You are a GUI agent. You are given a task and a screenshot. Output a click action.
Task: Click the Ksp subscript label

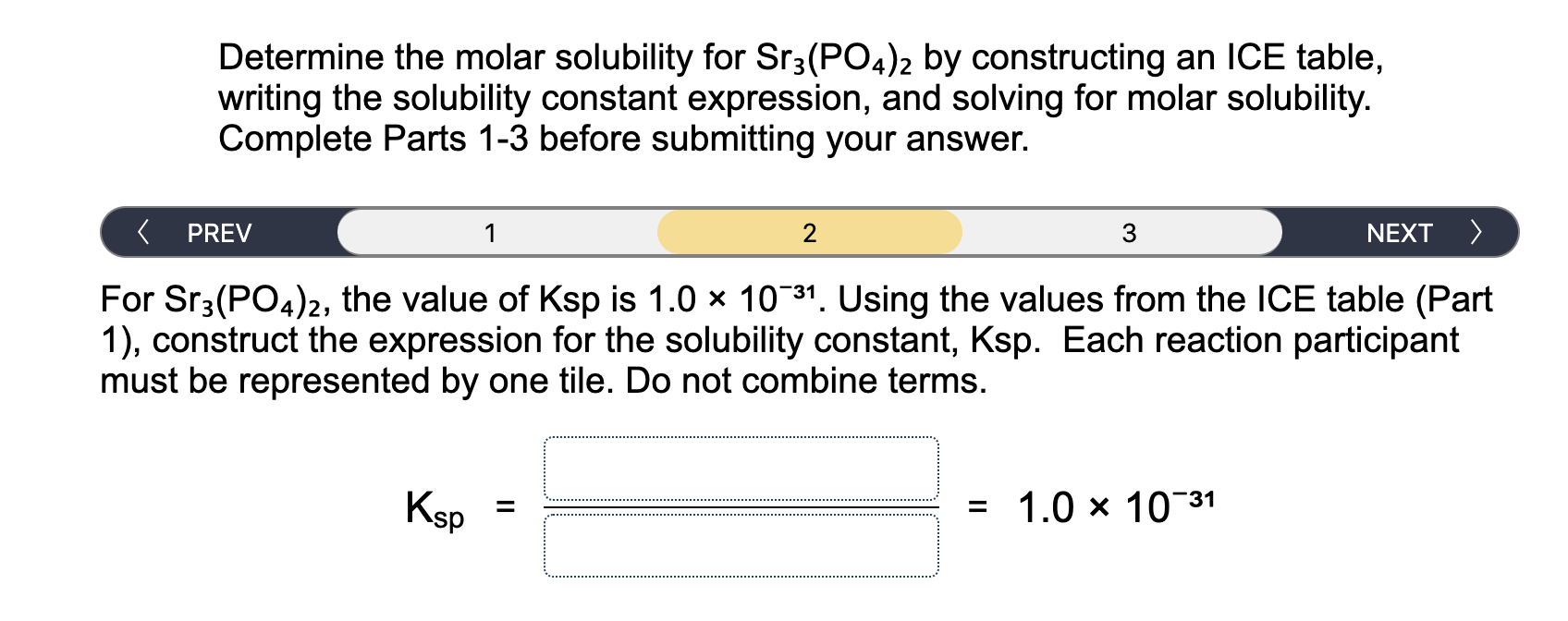pyautogui.click(x=447, y=519)
